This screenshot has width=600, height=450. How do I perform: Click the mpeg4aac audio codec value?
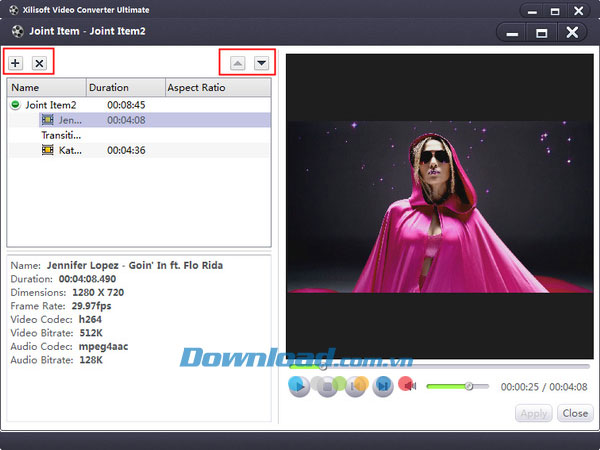coord(103,347)
